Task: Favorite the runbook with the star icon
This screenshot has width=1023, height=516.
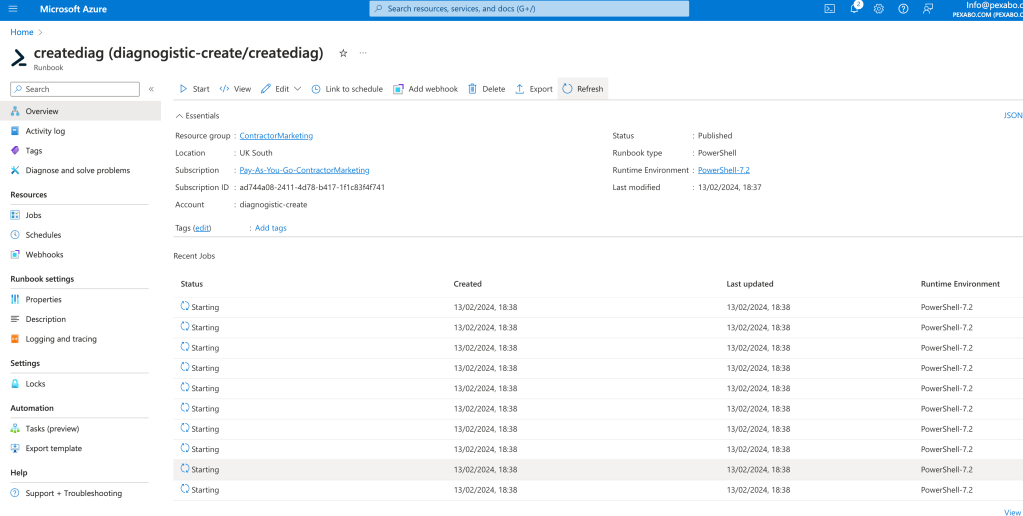Action: pyautogui.click(x=343, y=53)
